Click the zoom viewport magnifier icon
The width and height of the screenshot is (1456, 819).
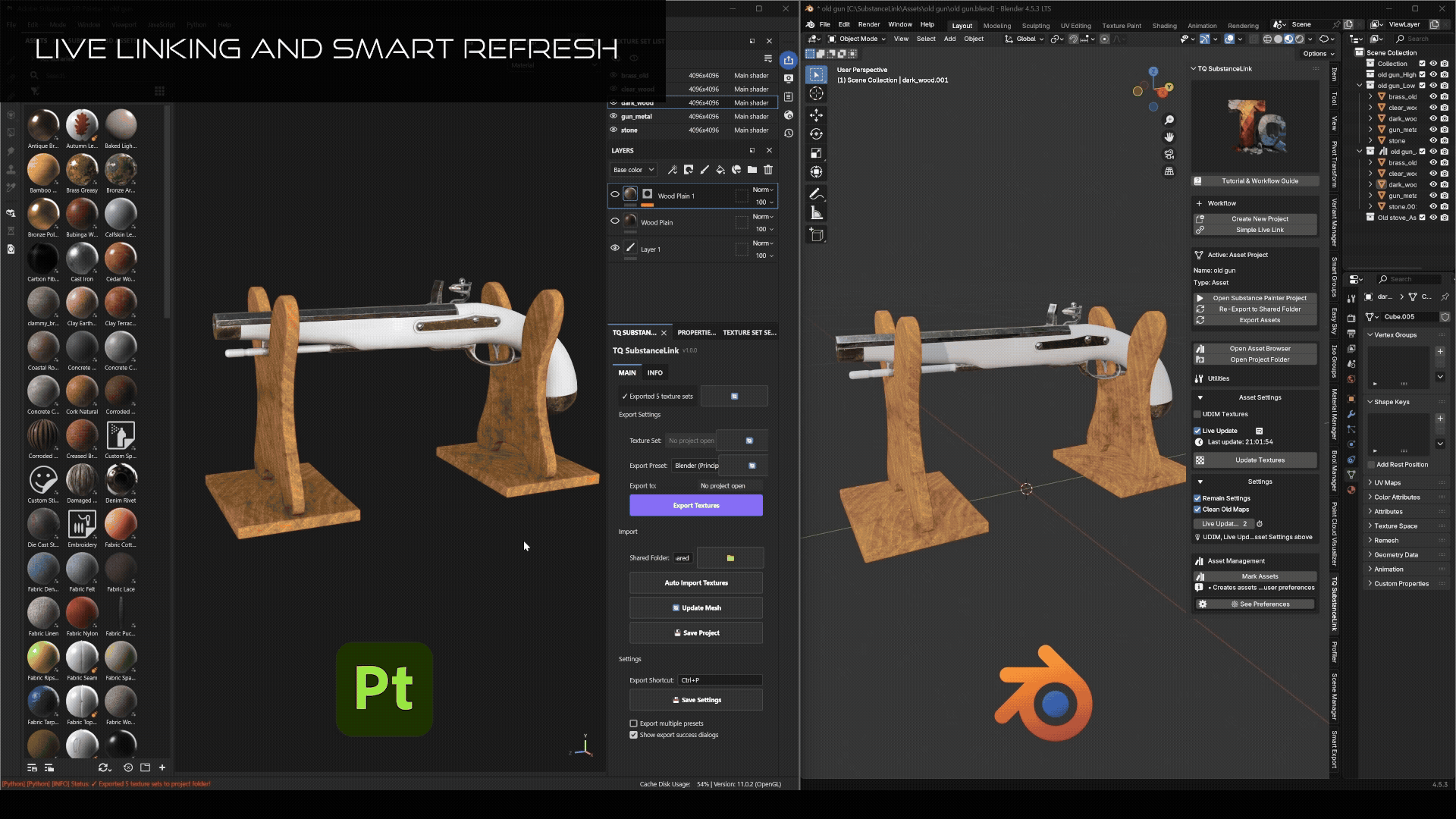(1169, 120)
